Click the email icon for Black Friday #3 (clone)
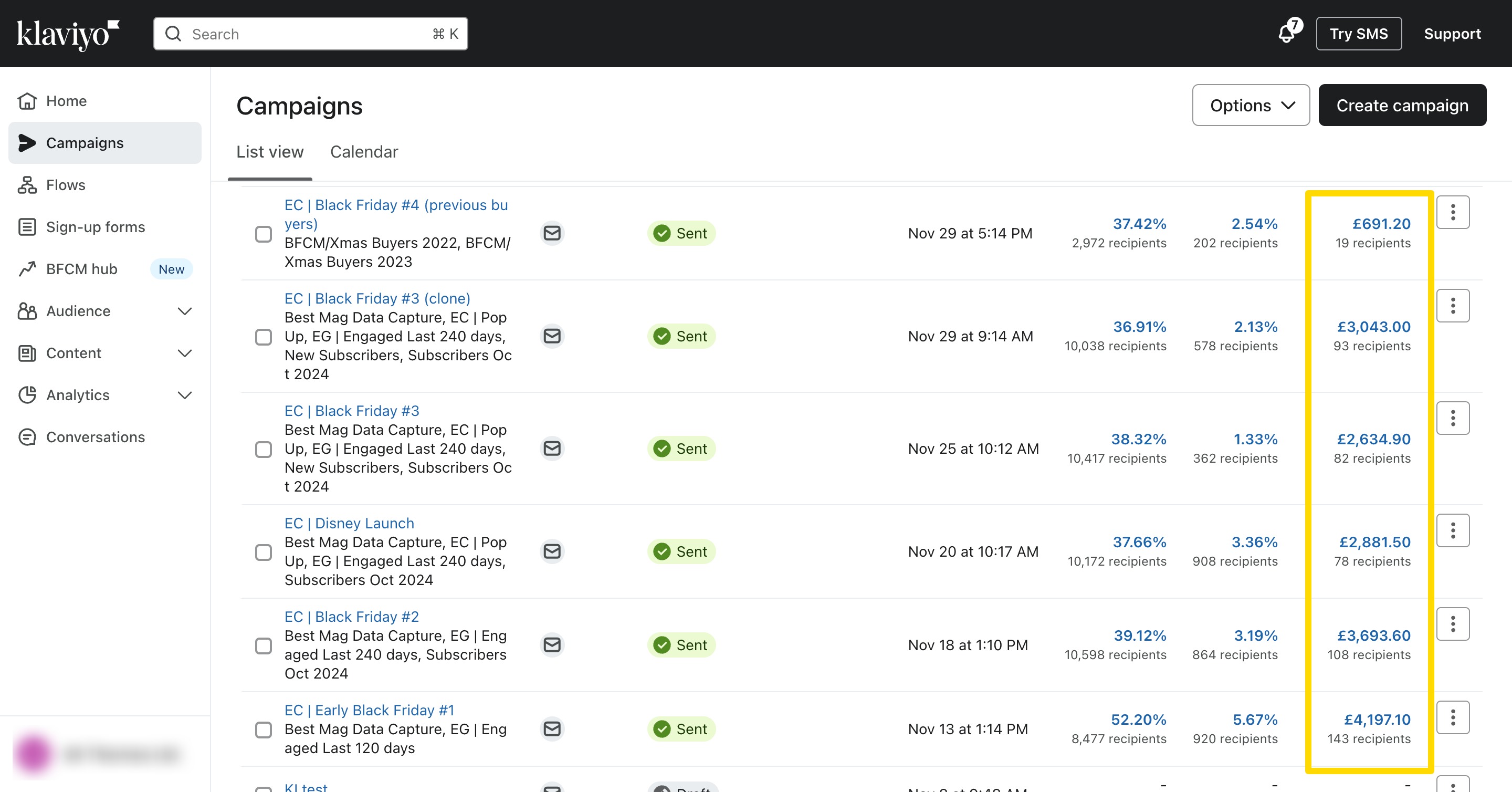This screenshot has height=792, width=1512. 552,336
